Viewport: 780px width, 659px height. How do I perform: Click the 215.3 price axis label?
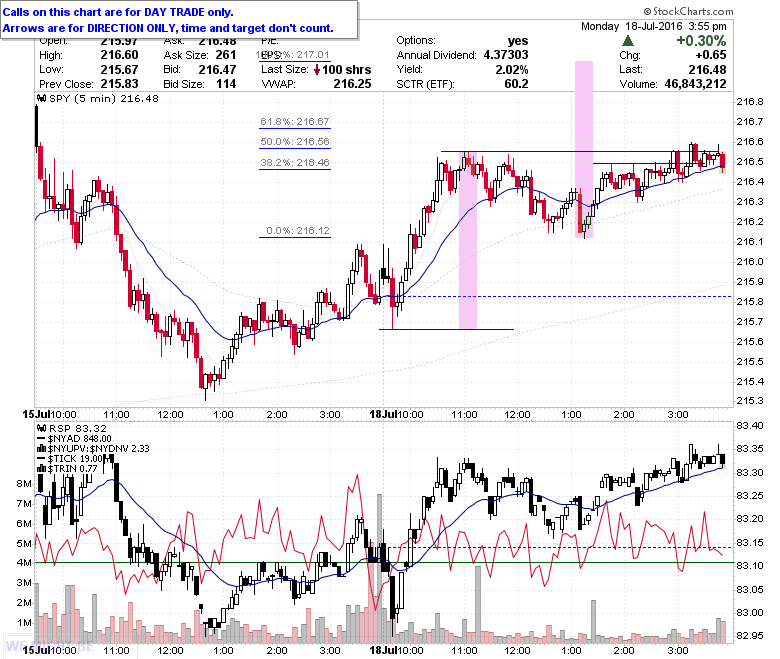pos(750,400)
